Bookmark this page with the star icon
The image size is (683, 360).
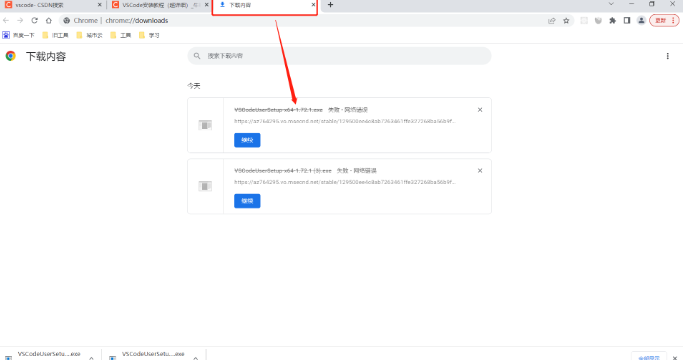pos(566,20)
